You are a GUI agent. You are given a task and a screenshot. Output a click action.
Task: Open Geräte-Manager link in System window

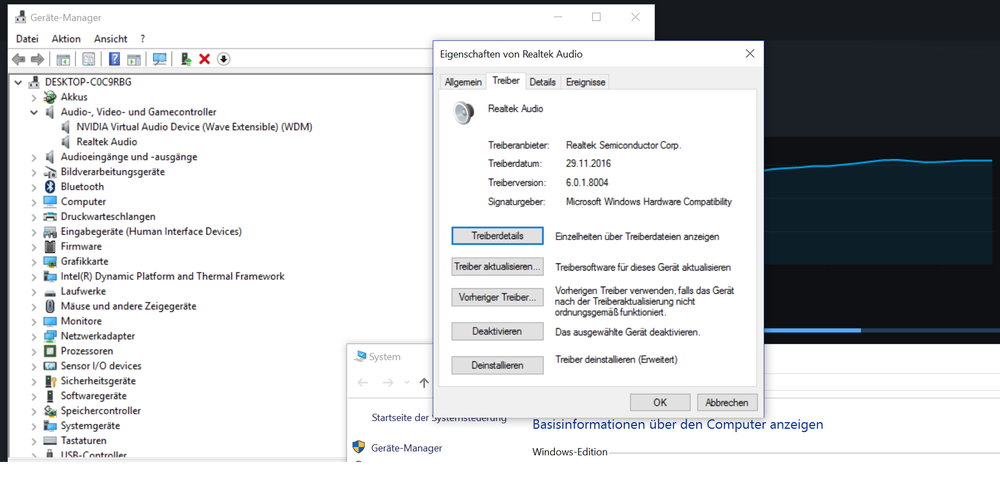pyautogui.click(x=406, y=448)
